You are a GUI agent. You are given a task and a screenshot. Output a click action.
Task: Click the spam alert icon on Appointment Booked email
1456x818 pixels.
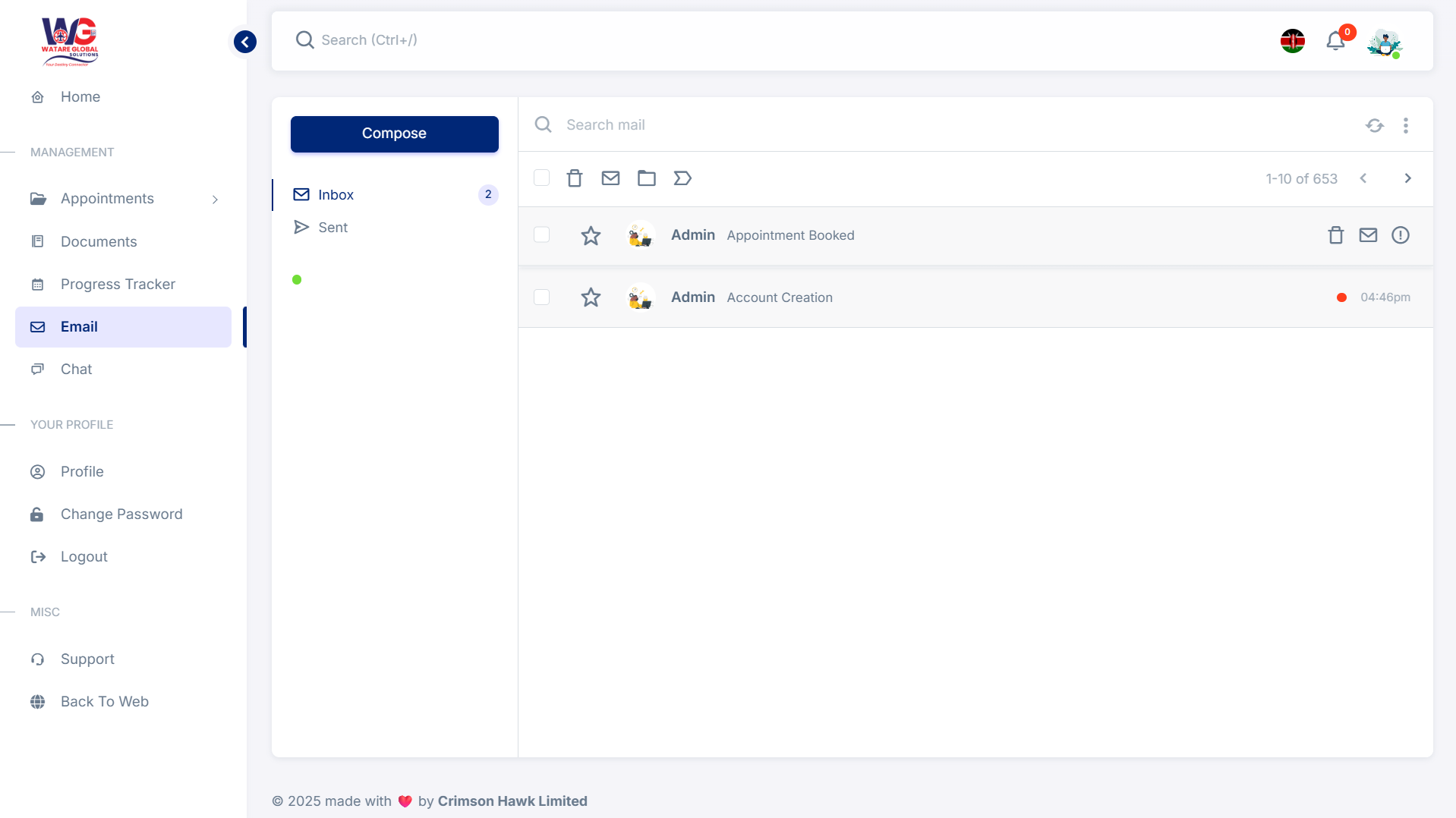(1401, 235)
